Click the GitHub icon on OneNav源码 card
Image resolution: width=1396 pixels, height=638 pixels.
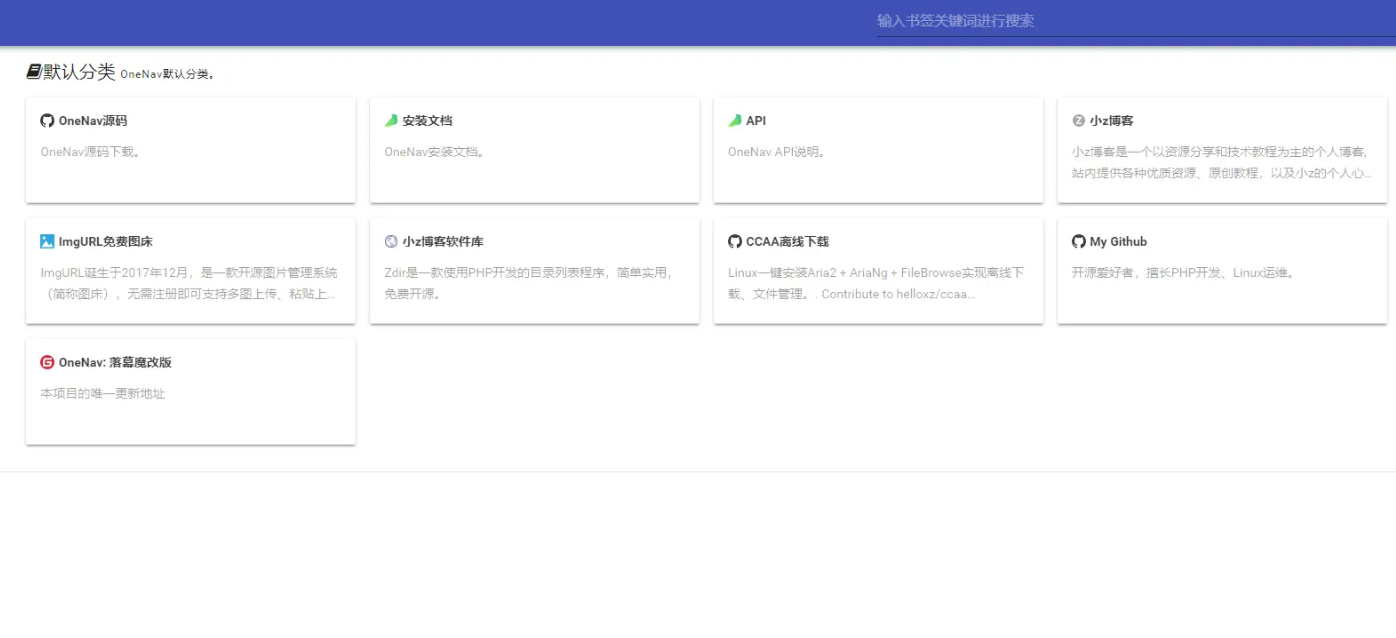[x=47, y=120]
